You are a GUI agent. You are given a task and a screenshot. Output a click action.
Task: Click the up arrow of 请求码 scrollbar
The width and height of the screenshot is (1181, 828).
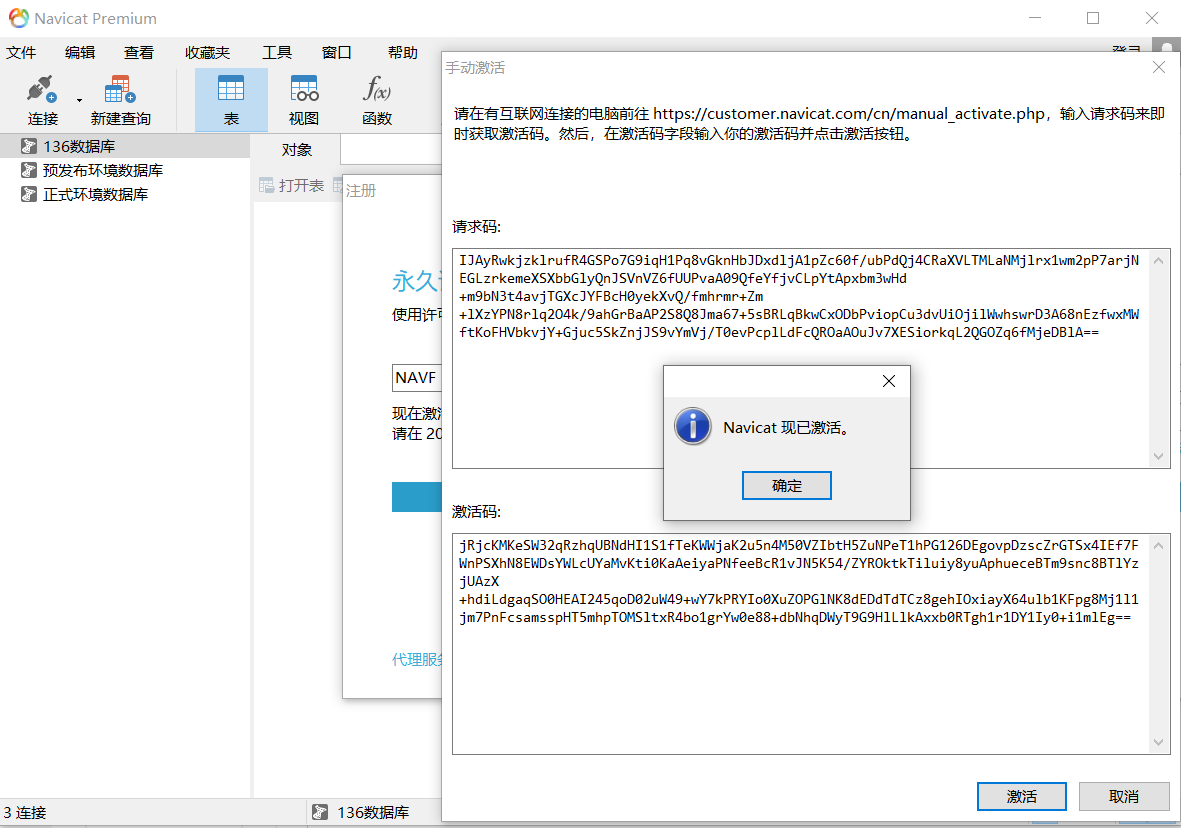click(x=1158, y=261)
